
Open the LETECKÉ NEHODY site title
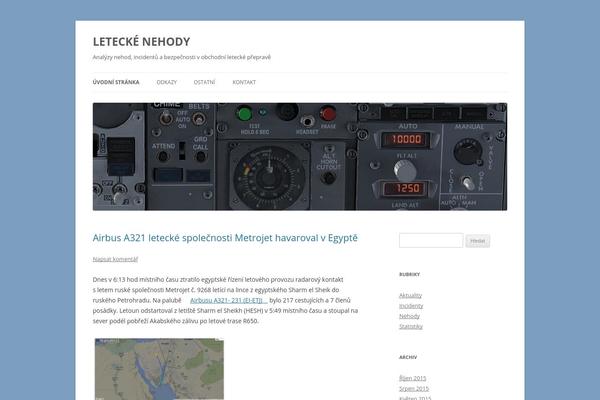(x=141, y=41)
